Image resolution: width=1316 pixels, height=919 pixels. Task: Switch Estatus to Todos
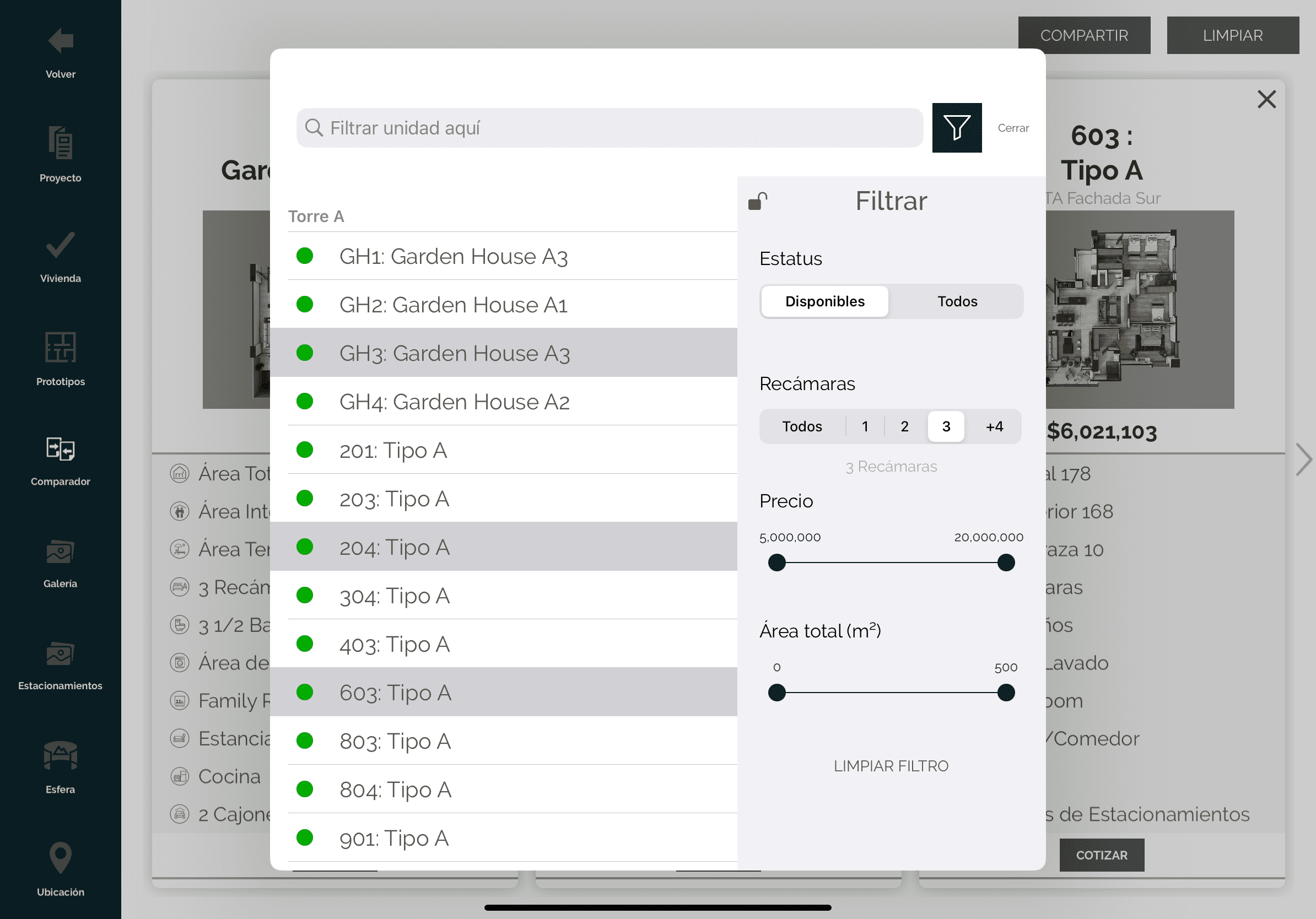point(957,301)
